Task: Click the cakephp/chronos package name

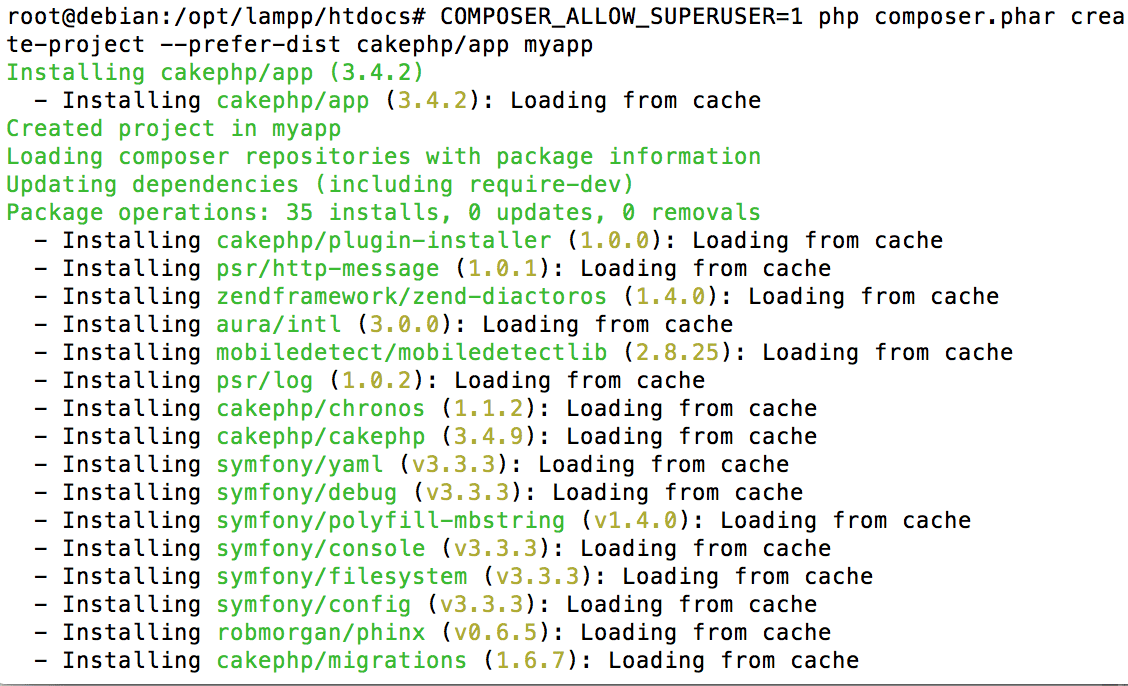Action: pyautogui.click(x=320, y=408)
